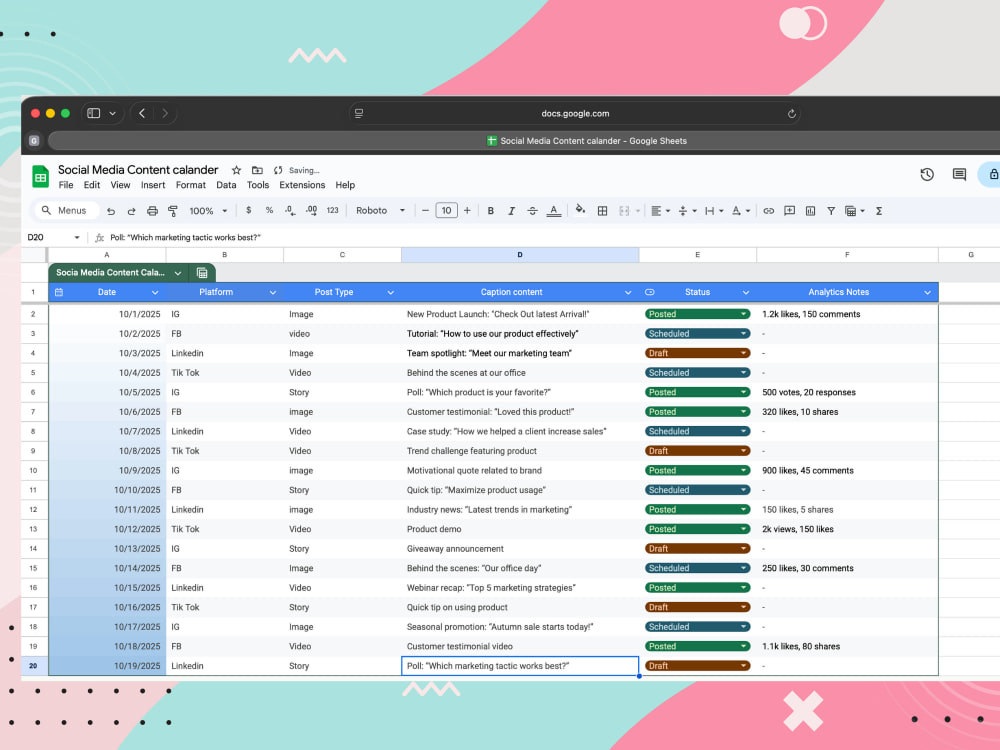This screenshot has width=1000, height=750.
Task: Click the Redo icon in toolbar
Action: pos(131,211)
